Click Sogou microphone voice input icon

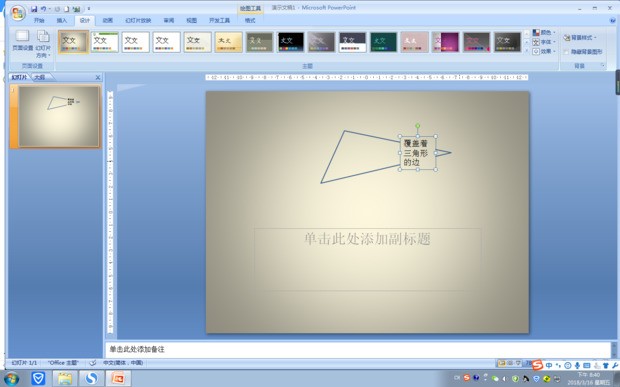click(577, 366)
